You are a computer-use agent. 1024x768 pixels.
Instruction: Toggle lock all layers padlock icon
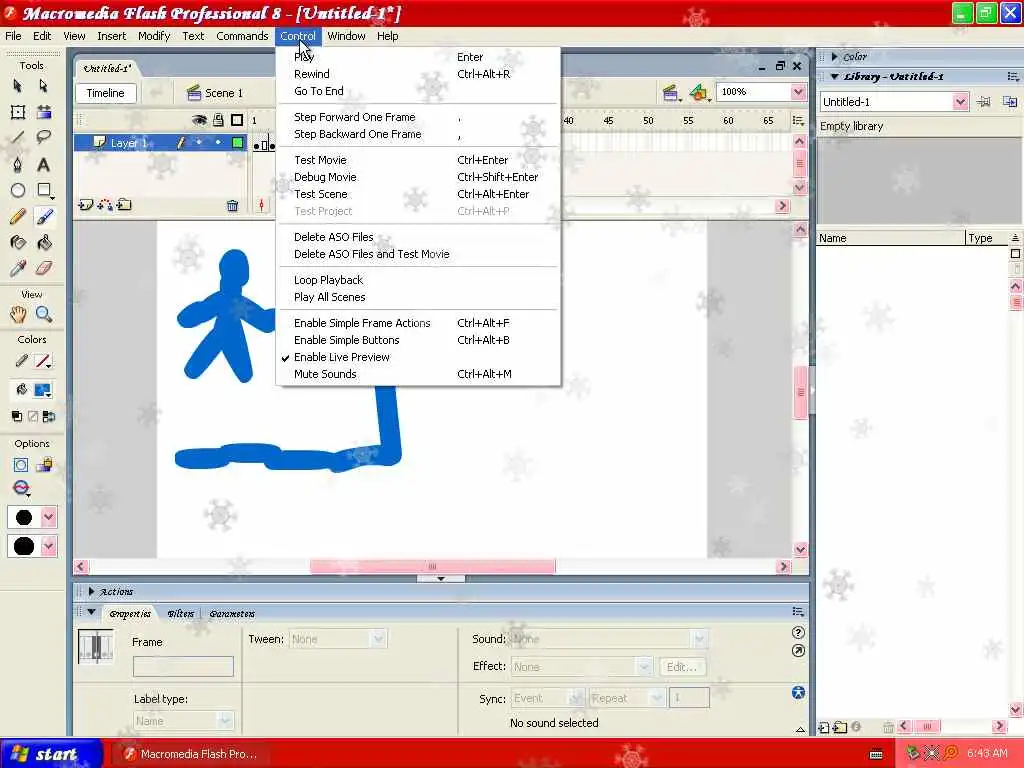coord(218,120)
